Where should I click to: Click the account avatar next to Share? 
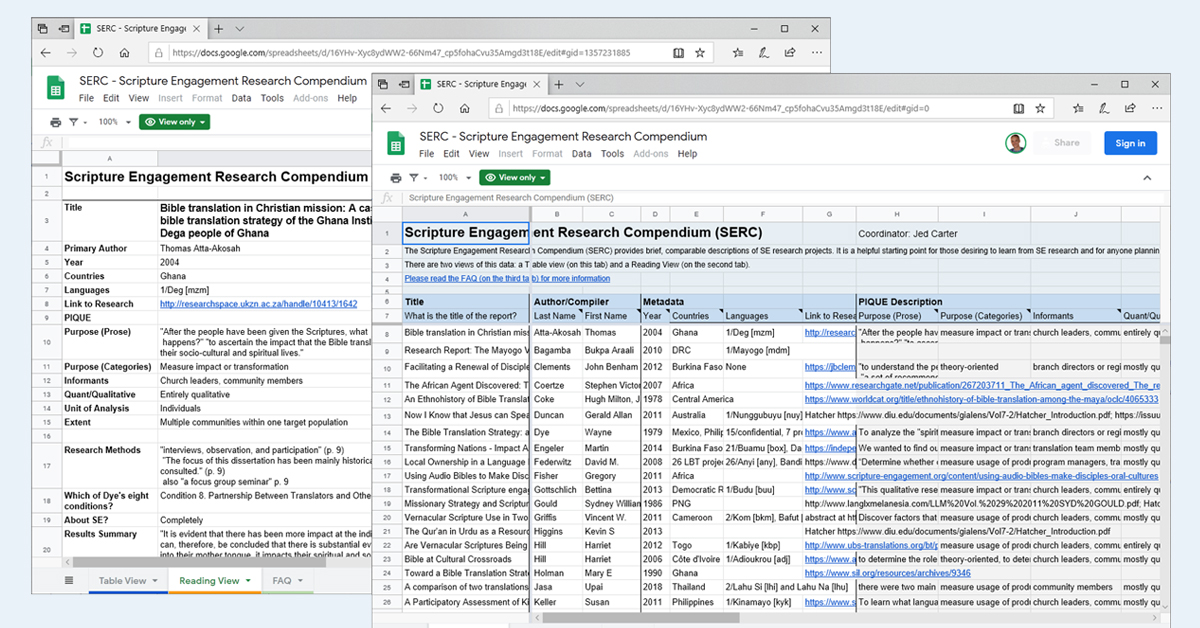1016,143
